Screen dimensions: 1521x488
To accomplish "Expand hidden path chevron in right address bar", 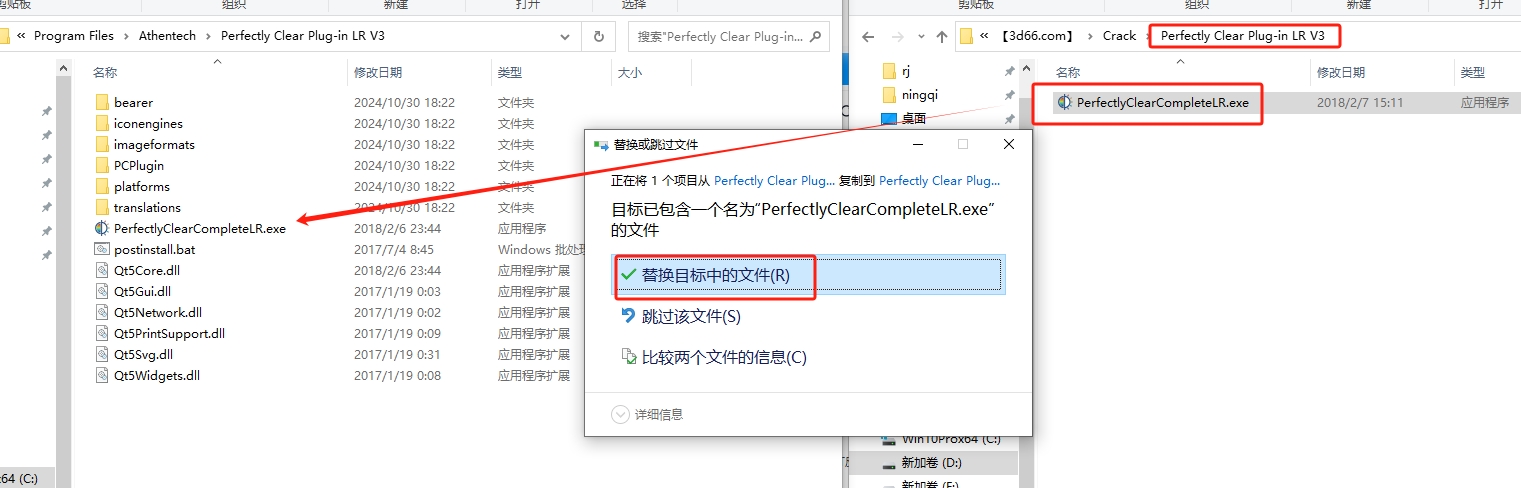I will tap(985, 36).
